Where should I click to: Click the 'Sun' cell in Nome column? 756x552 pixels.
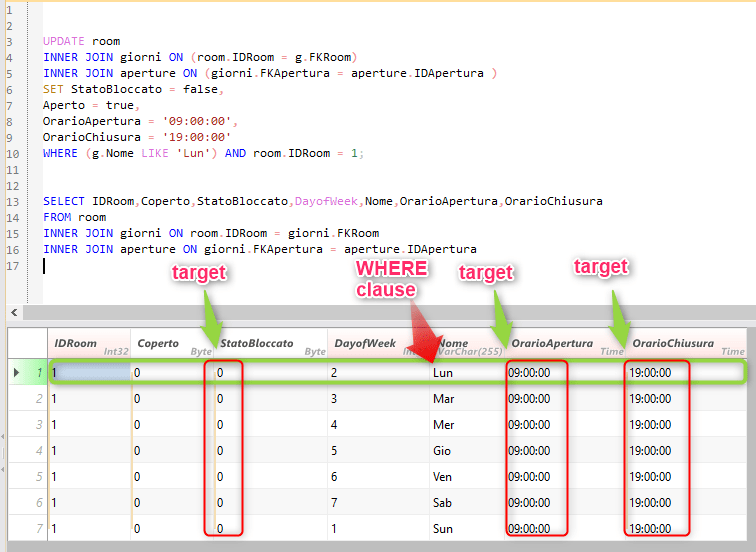467,528
